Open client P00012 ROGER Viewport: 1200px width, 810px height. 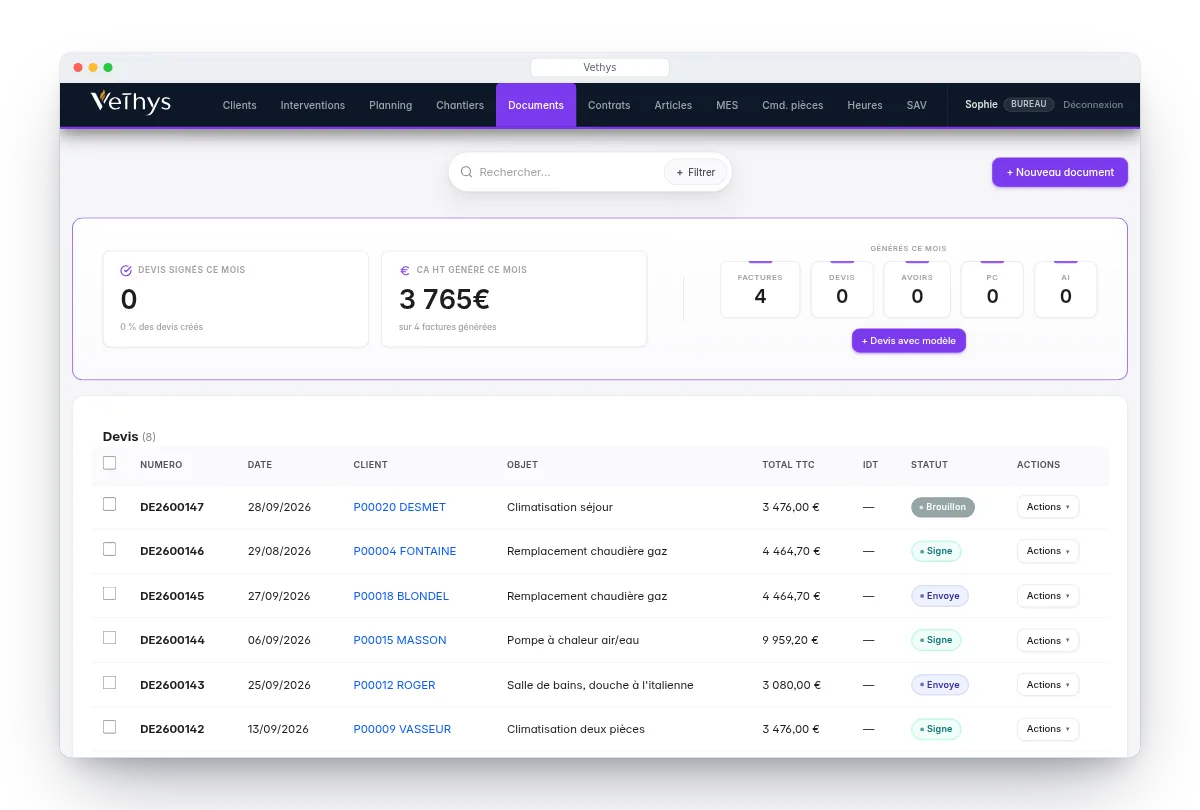click(394, 685)
